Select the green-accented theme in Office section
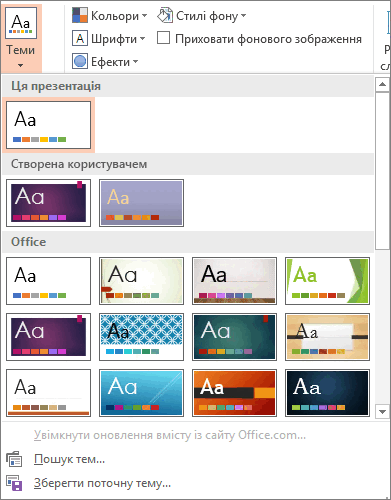 327,281
